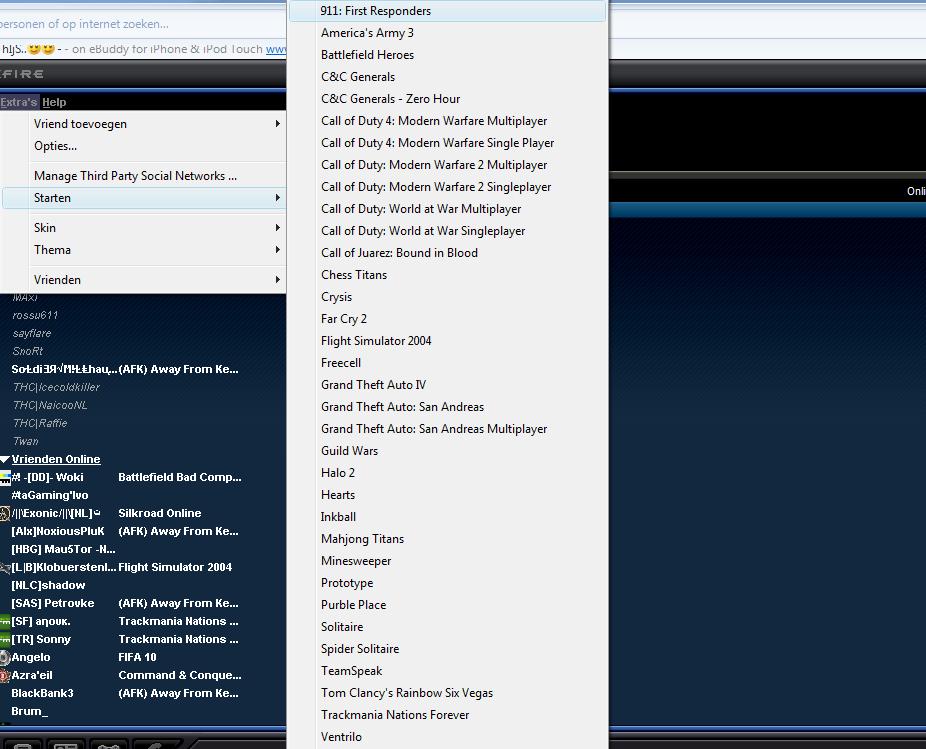Start Solitaire
Image resolution: width=926 pixels, height=749 pixels.
pos(448,627)
